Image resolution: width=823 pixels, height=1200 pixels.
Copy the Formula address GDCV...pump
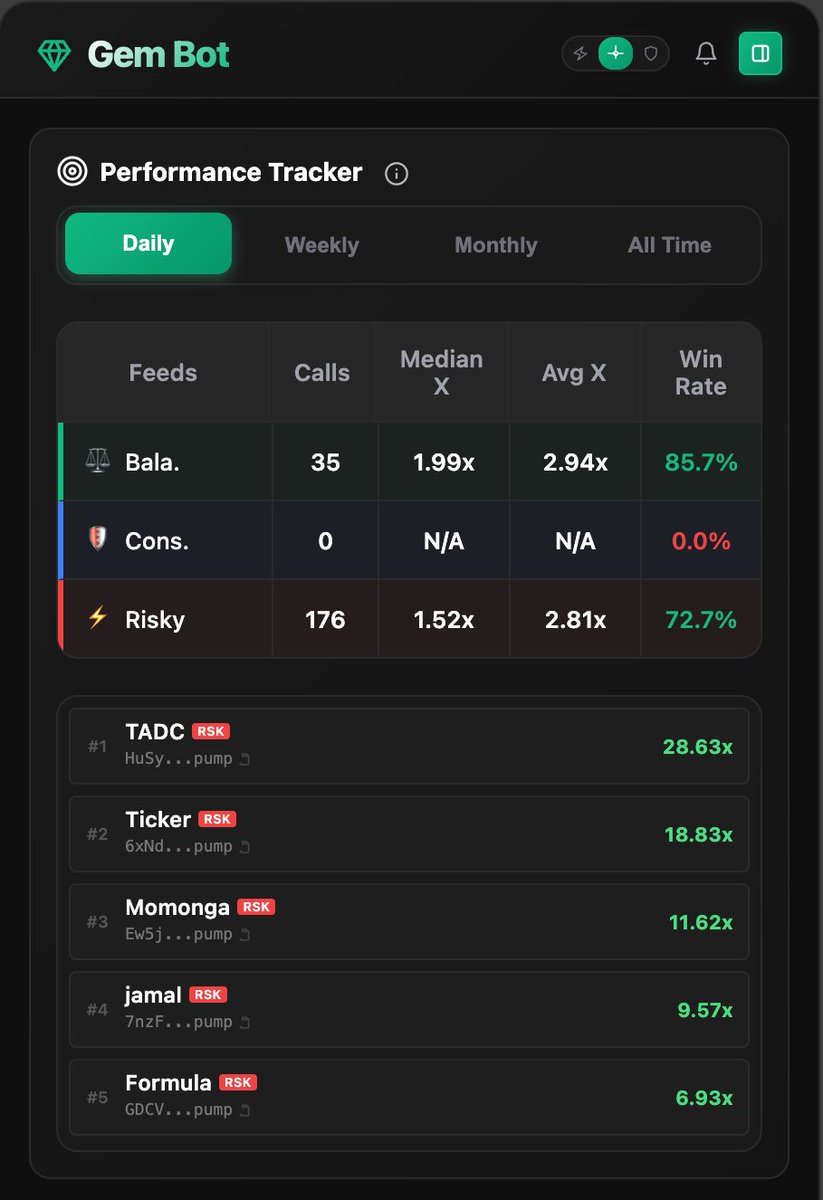[245, 1110]
